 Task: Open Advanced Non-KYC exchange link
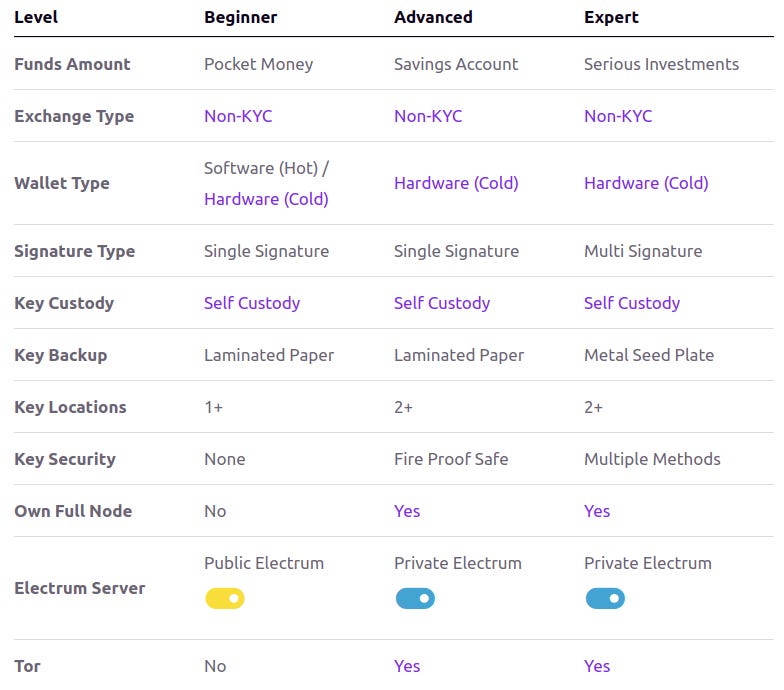(428, 116)
